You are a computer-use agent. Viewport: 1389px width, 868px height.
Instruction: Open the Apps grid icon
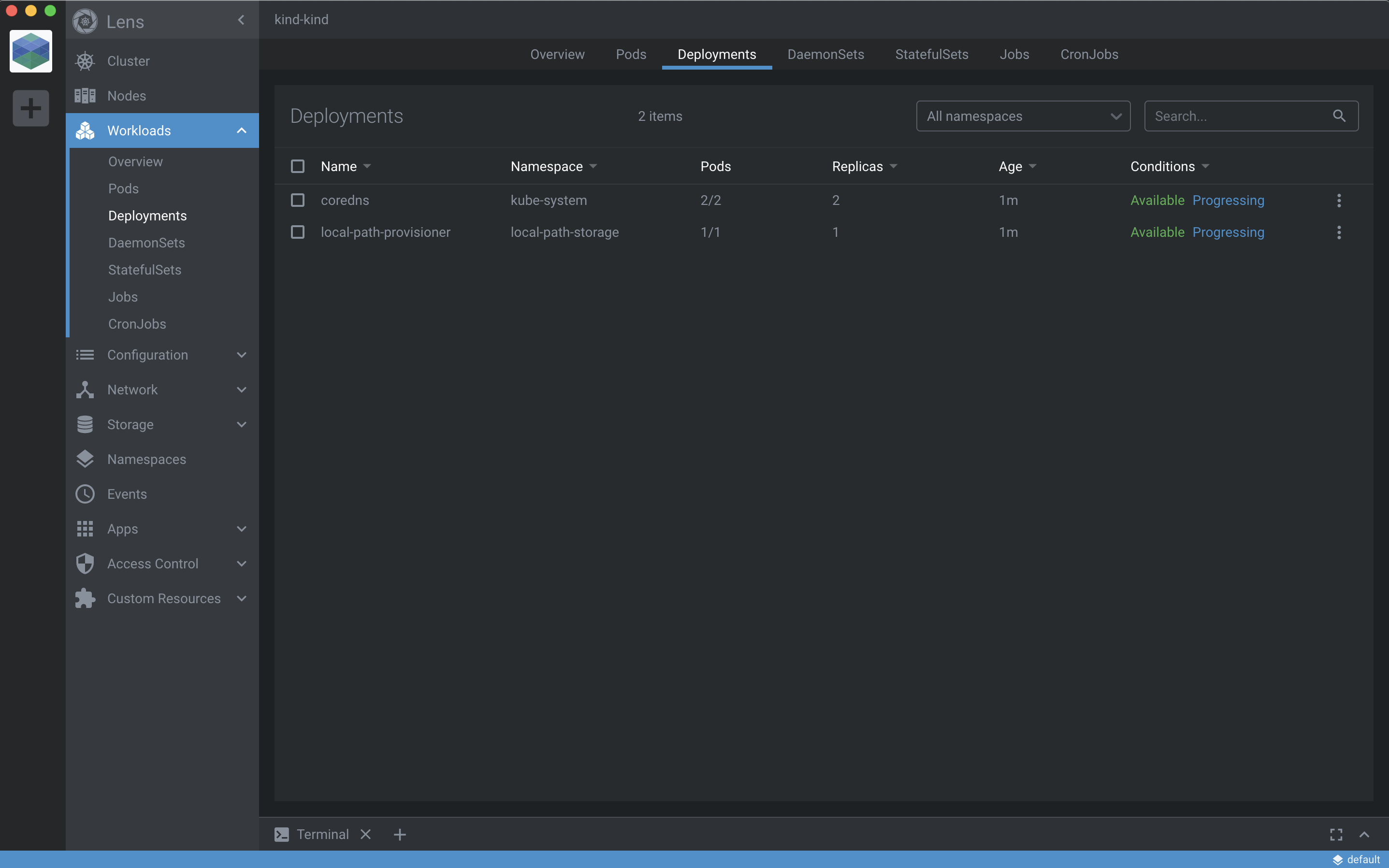85,529
